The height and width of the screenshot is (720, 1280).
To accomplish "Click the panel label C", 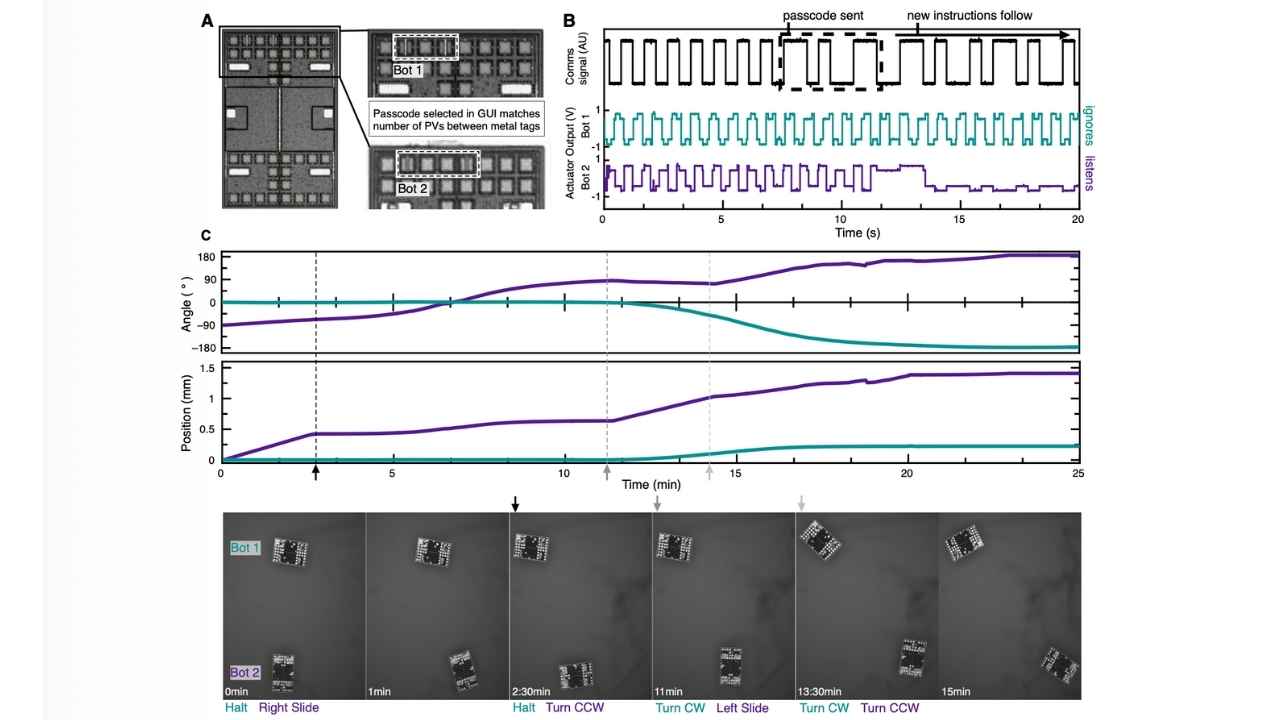I will pyautogui.click(x=206, y=236).
